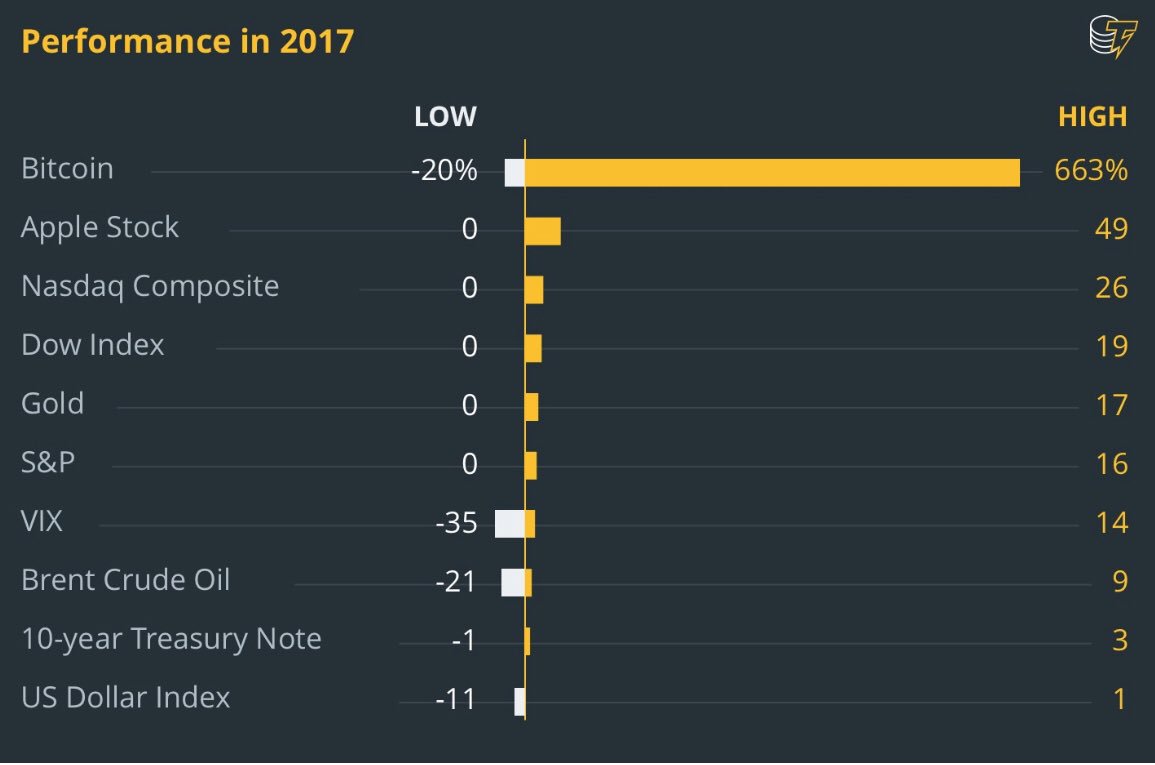Image resolution: width=1155 pixels, height=765 pixels.
Task: Select the Brent Crude Oil label
Action: point(125,580)
